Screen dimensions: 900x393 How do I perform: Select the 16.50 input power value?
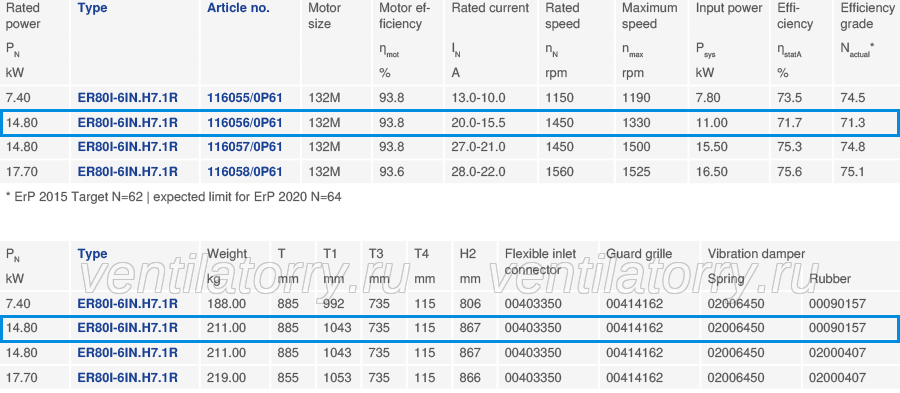pos(712,172)
